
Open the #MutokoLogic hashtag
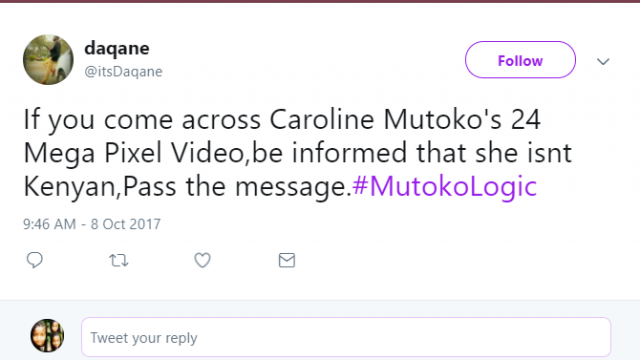[x=444, y=187]
